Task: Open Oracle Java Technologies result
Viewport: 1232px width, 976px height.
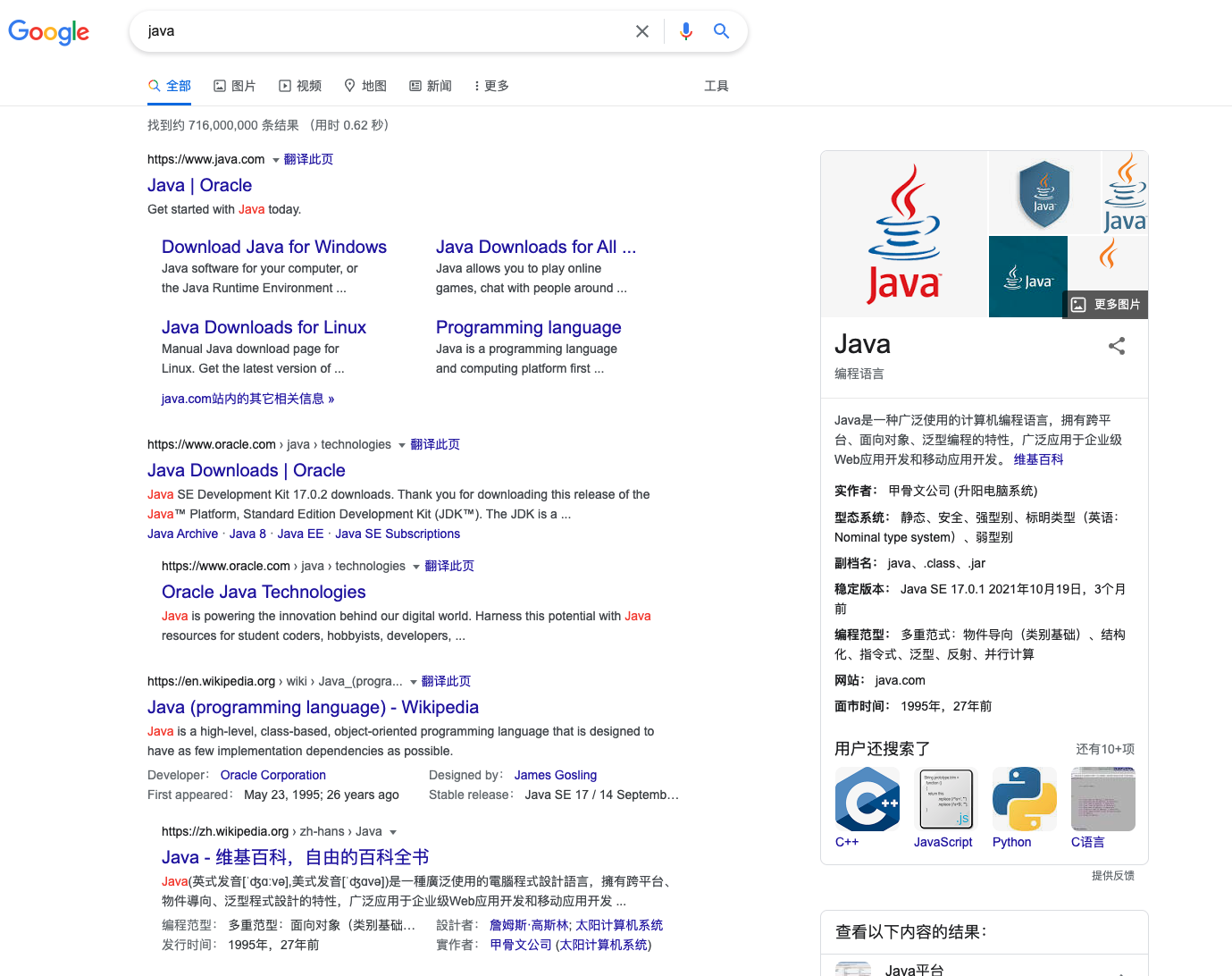Action: pyautogui.click(x=264, y=592)
